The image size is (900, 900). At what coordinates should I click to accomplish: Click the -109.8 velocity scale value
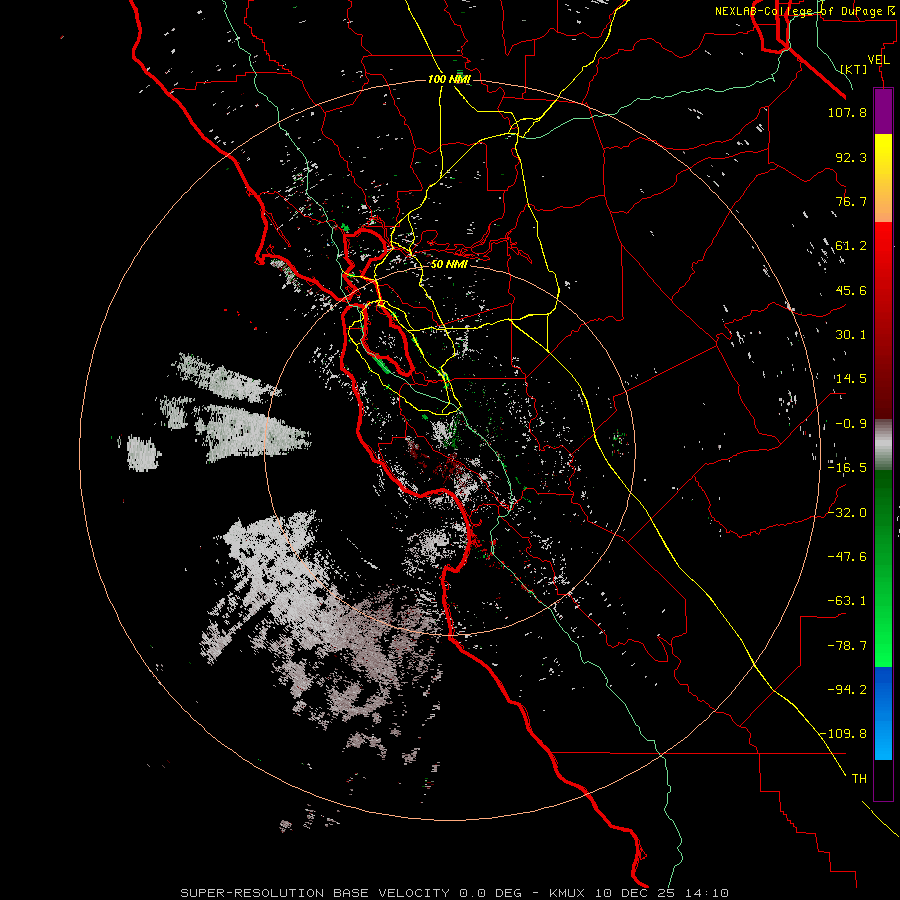click(844, 734)
